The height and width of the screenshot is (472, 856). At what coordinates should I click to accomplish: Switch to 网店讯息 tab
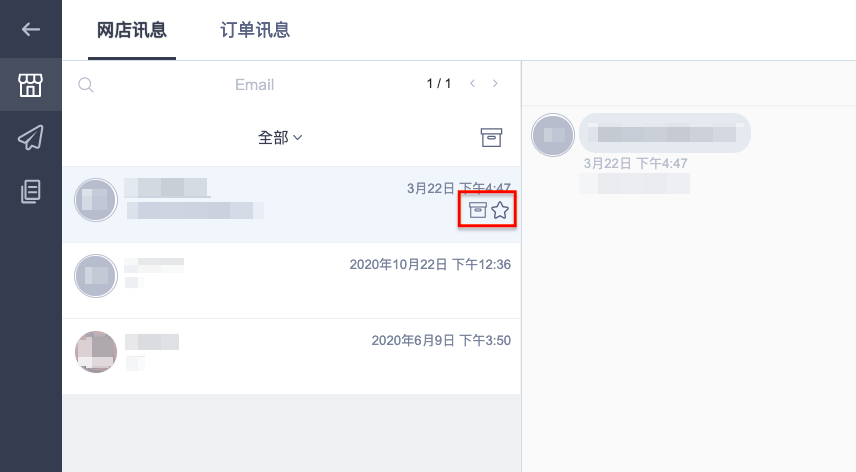(x=132, y=30)
